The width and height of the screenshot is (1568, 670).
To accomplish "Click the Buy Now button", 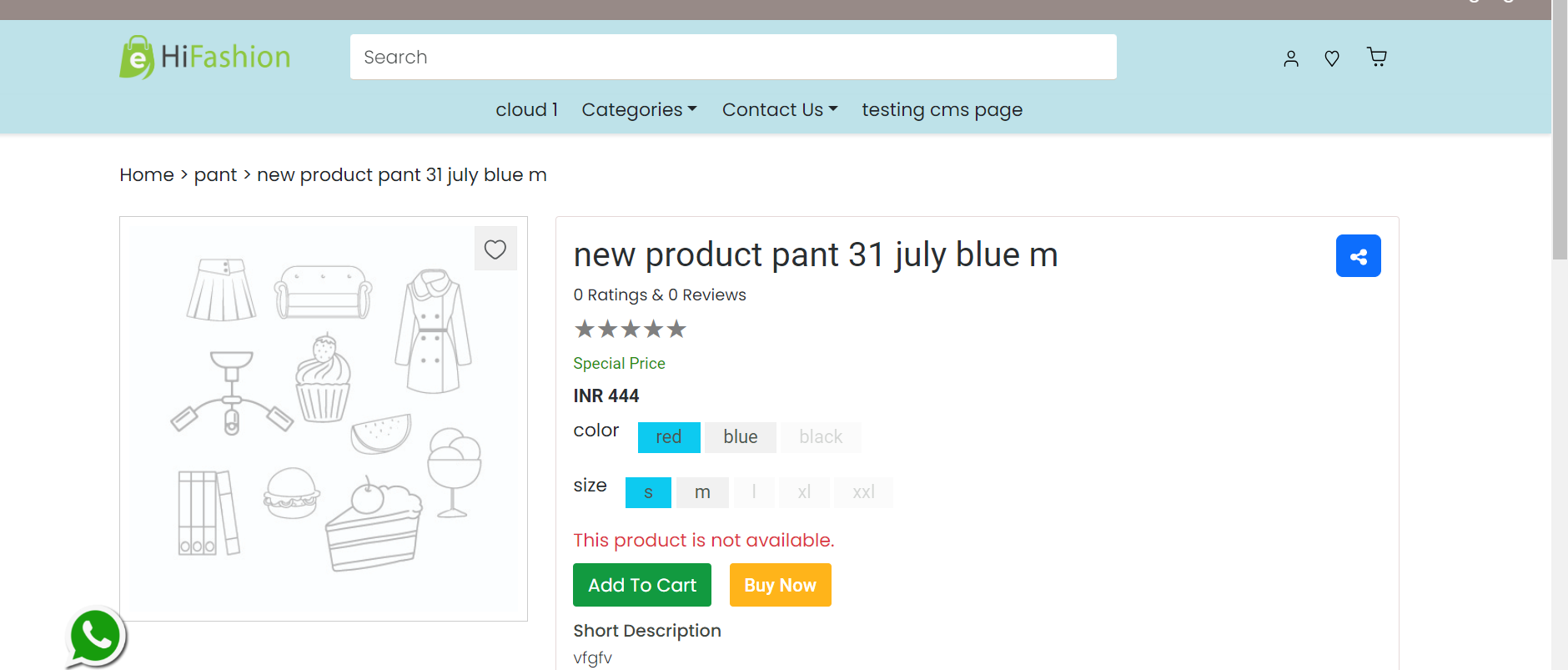I will pyautogui.click(x=780, y=585).
